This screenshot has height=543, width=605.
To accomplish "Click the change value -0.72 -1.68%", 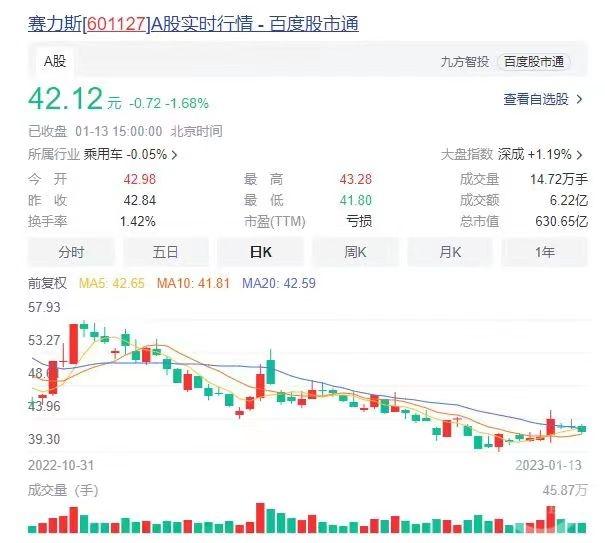I will pyautogui.click(x=169, y=103).
